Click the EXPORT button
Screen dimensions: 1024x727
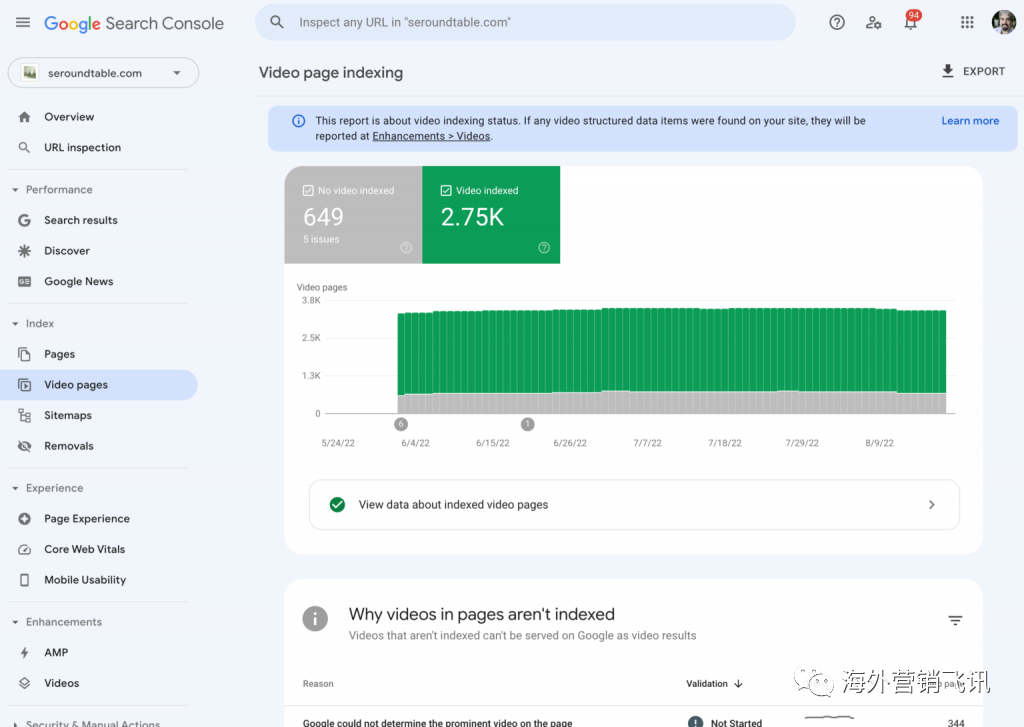pos(973,71)
